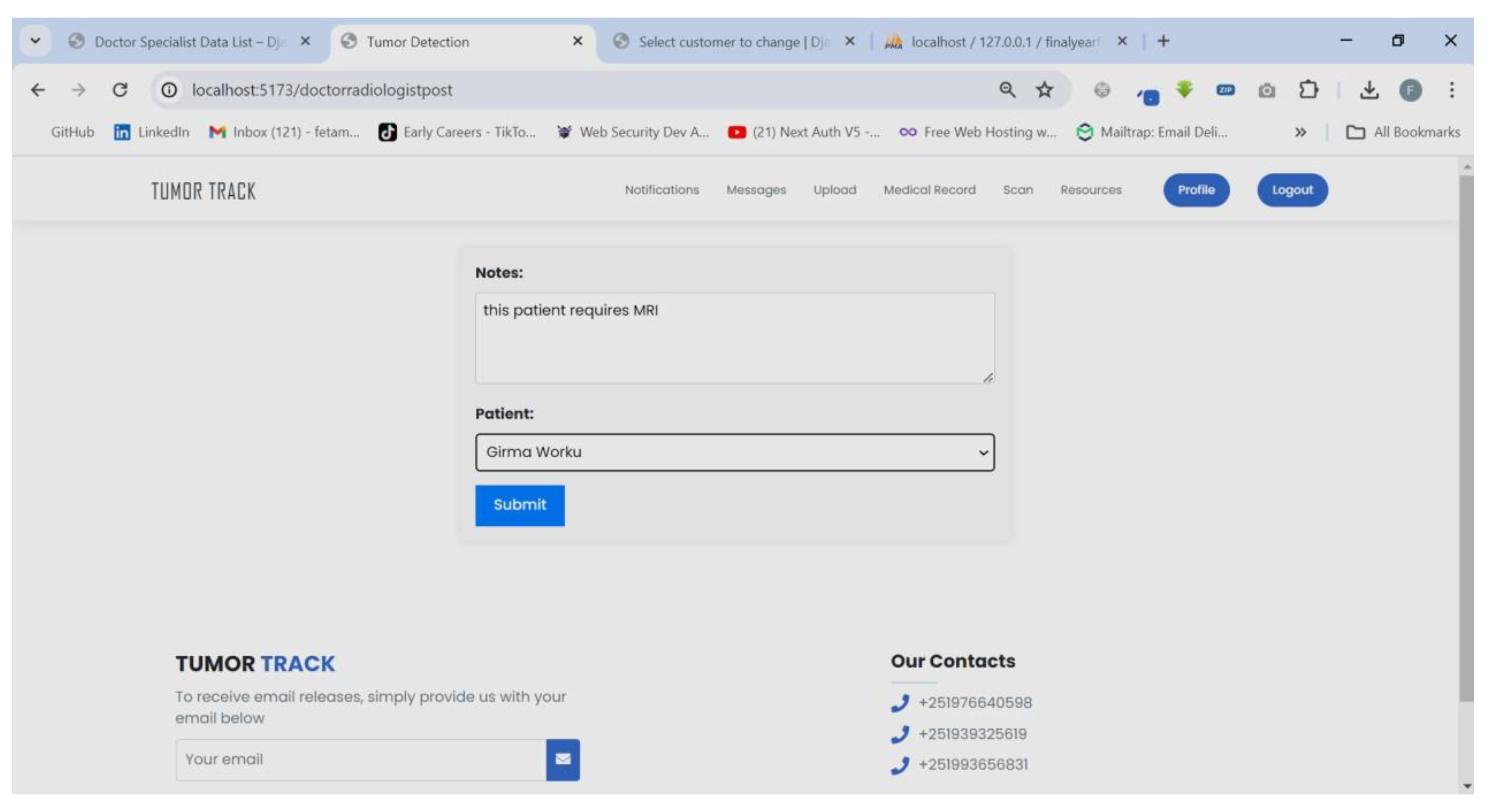The width and height of the screenshot is (1490, 812).
Task: Open the Medical Record menu item
Action: [x=929, y=190]
